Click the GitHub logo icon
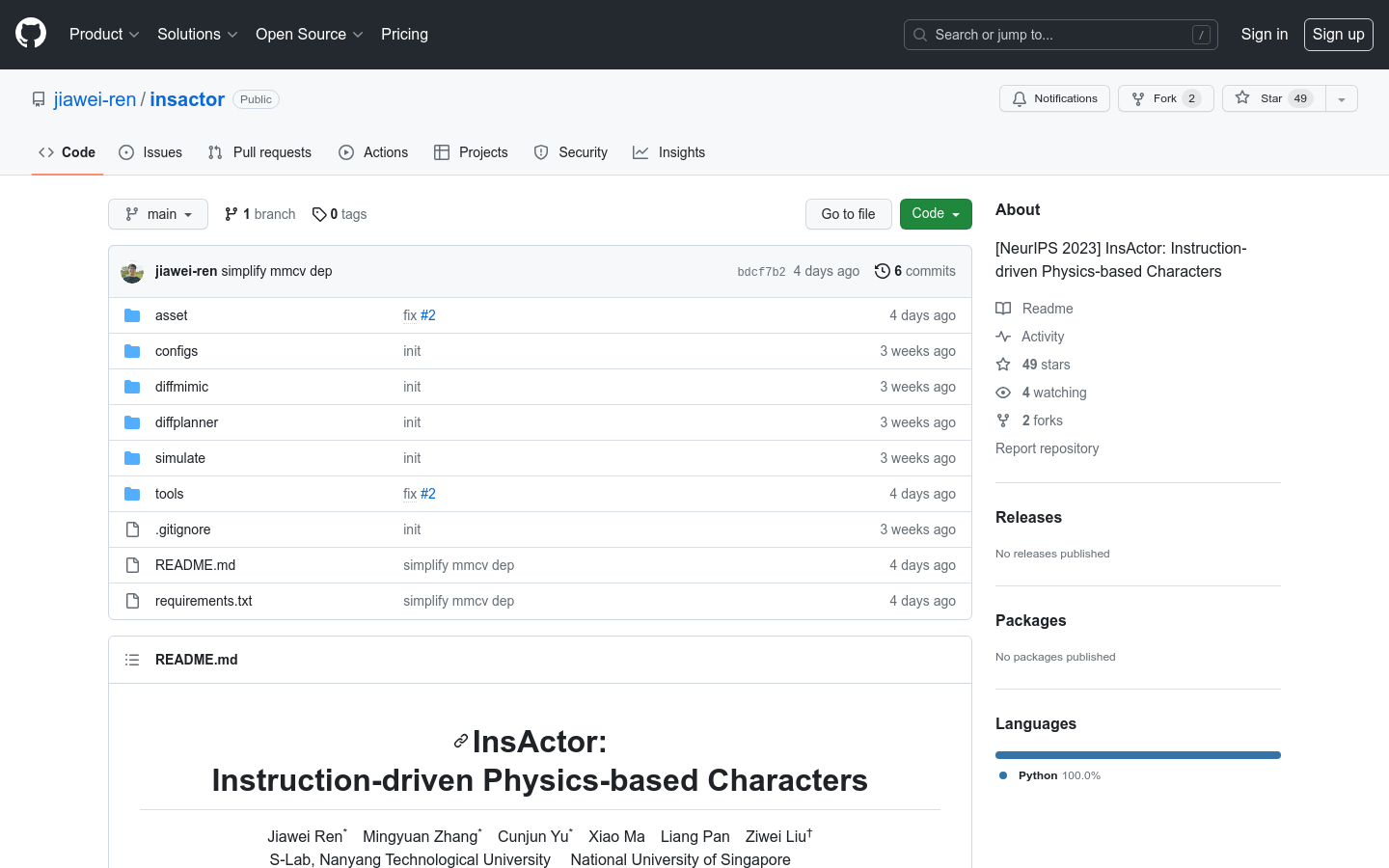 coord(31,34)
